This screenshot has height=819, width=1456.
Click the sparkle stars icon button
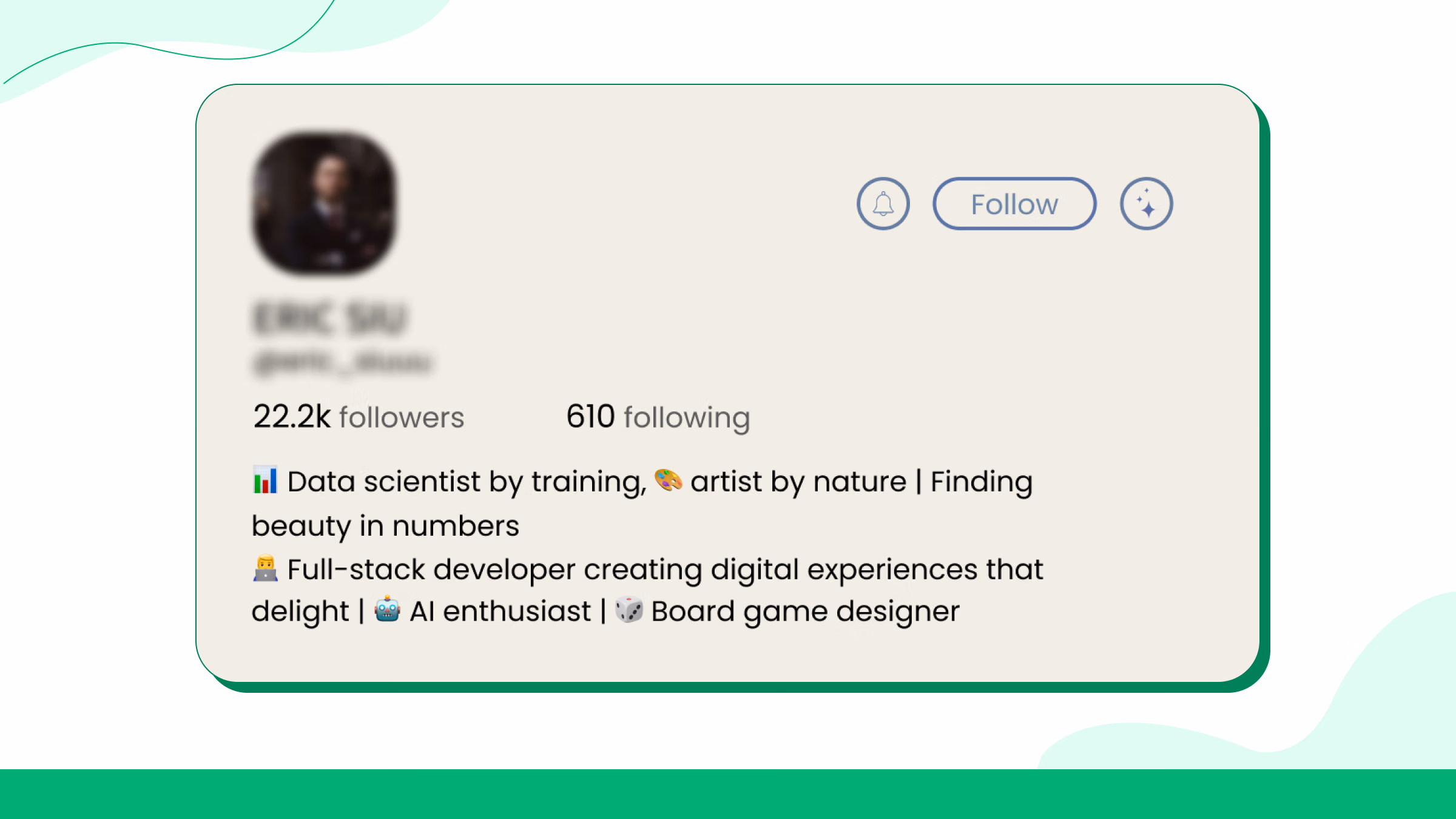(1146, 204)
